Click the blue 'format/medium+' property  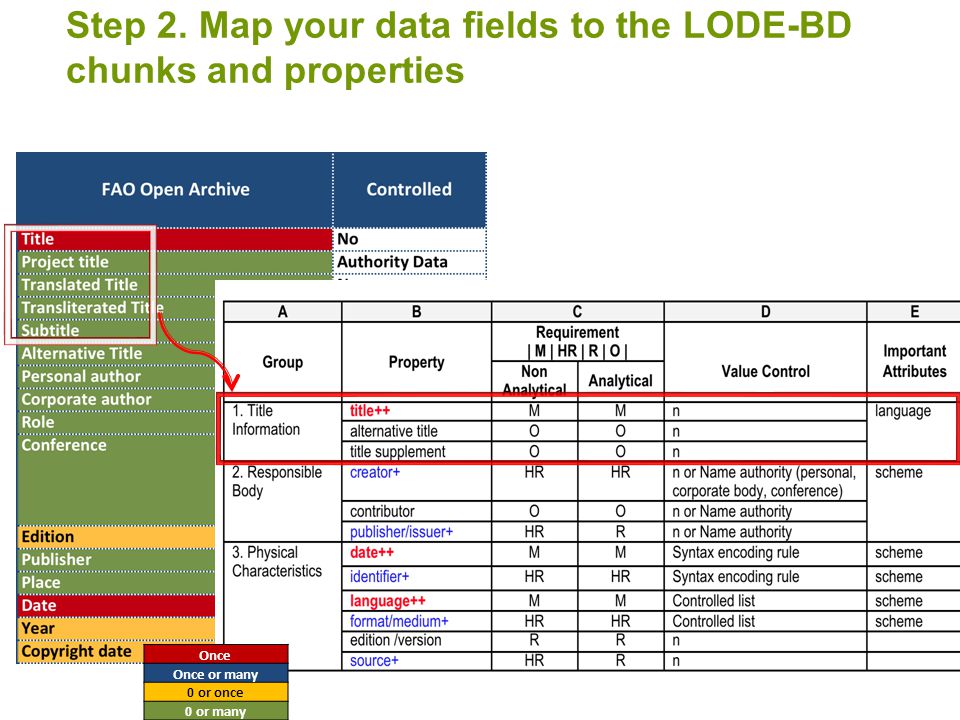(399, 621)
